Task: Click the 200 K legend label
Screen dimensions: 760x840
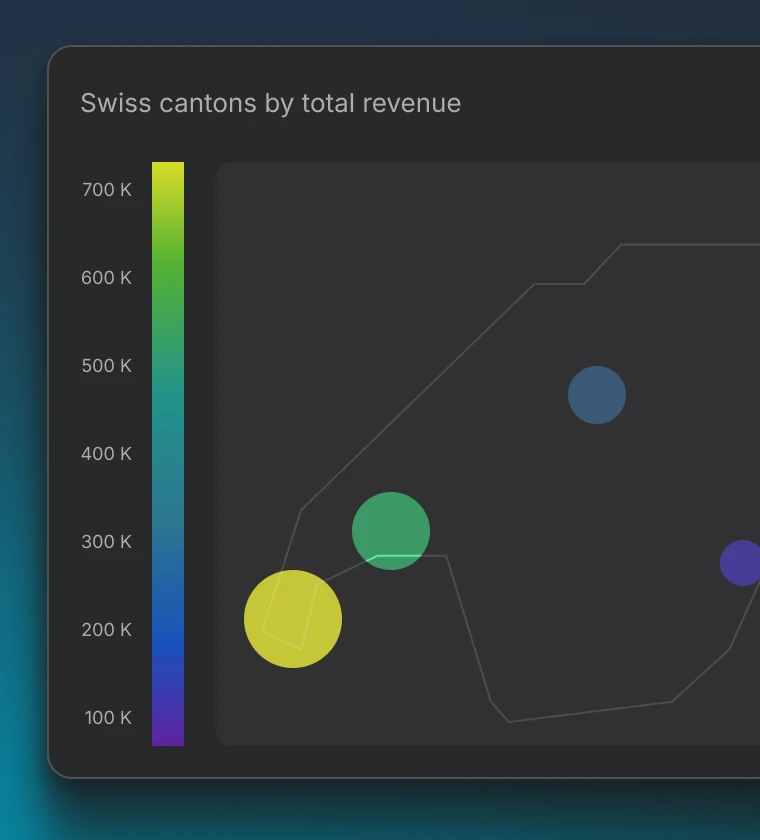Action: coord(107,630)
